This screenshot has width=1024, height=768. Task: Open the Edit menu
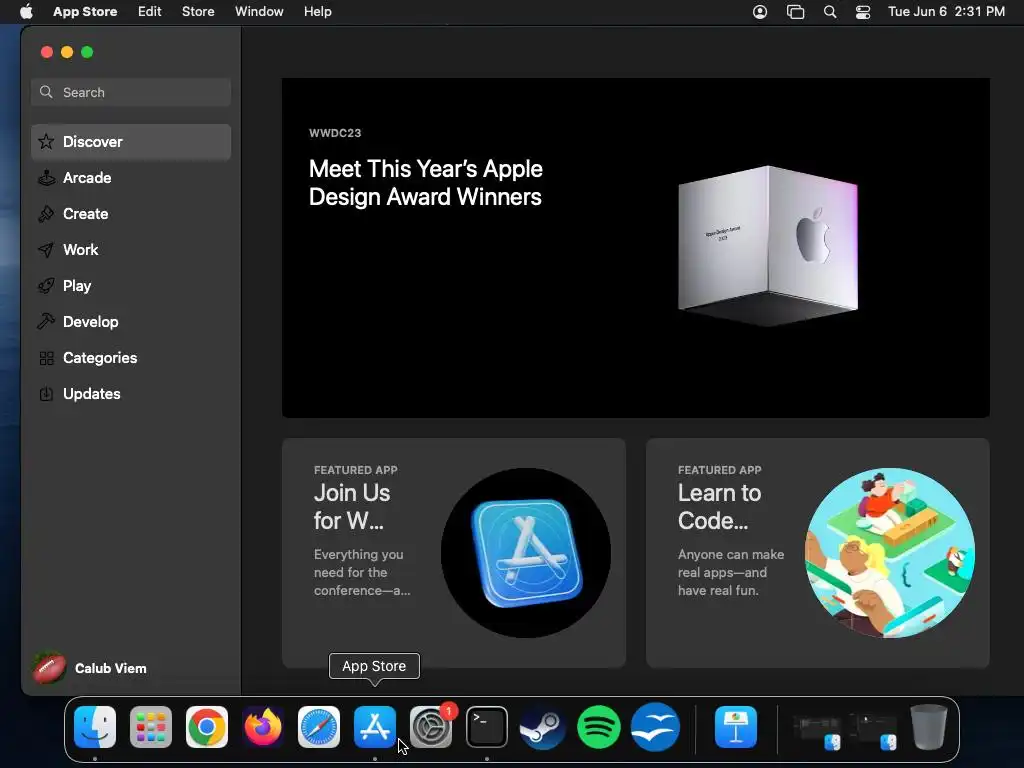pyautogui.click(x=150, y=12)
